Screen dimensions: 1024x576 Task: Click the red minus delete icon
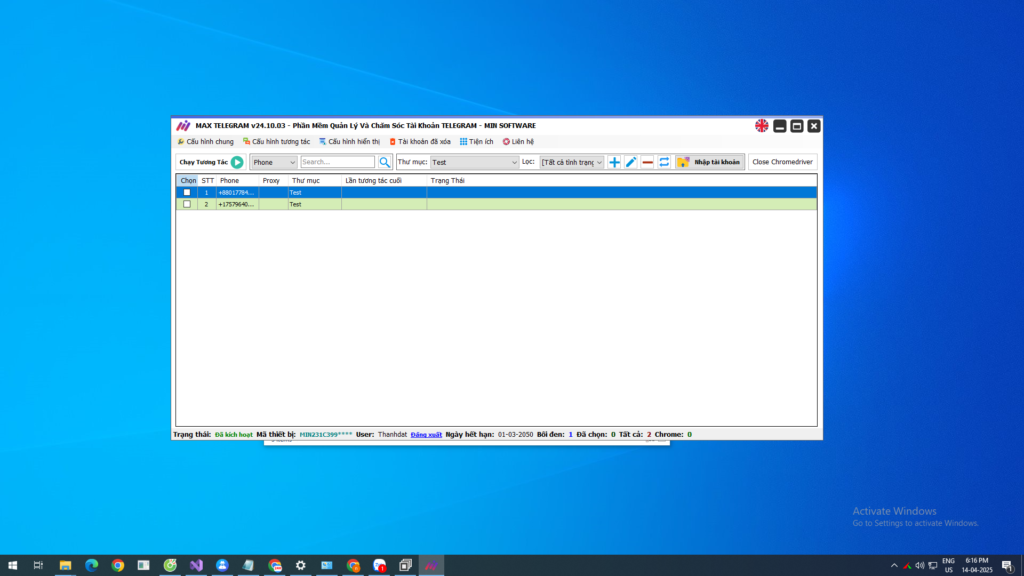point(647,162)
